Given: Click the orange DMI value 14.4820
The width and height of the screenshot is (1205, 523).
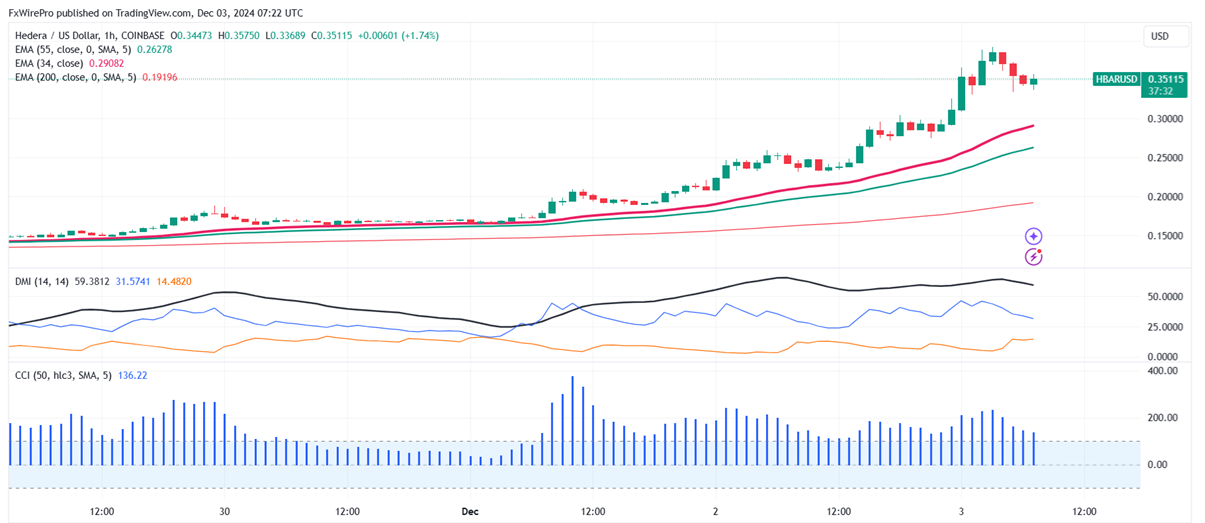Looking at the screenshot, I should pyautogui.click(x=174, y=282).
